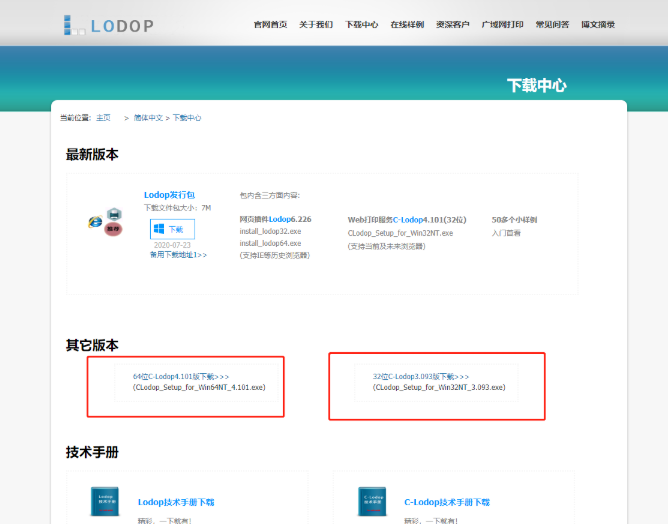This screenshot has width=668, height=524.
Task: Click the 图文摘录 navigation item
Action: pyautogui.click(x=598, y=24)
